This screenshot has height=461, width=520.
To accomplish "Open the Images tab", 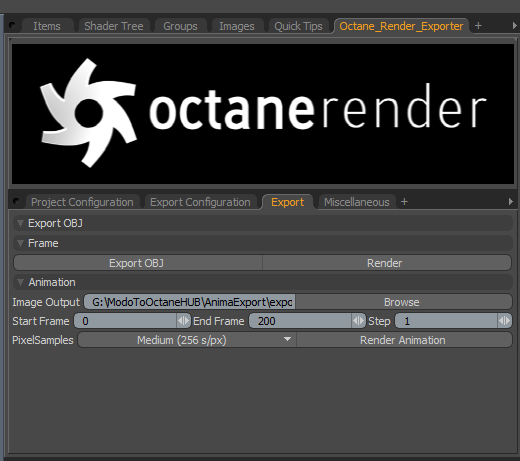I will [x=237, y=26].
